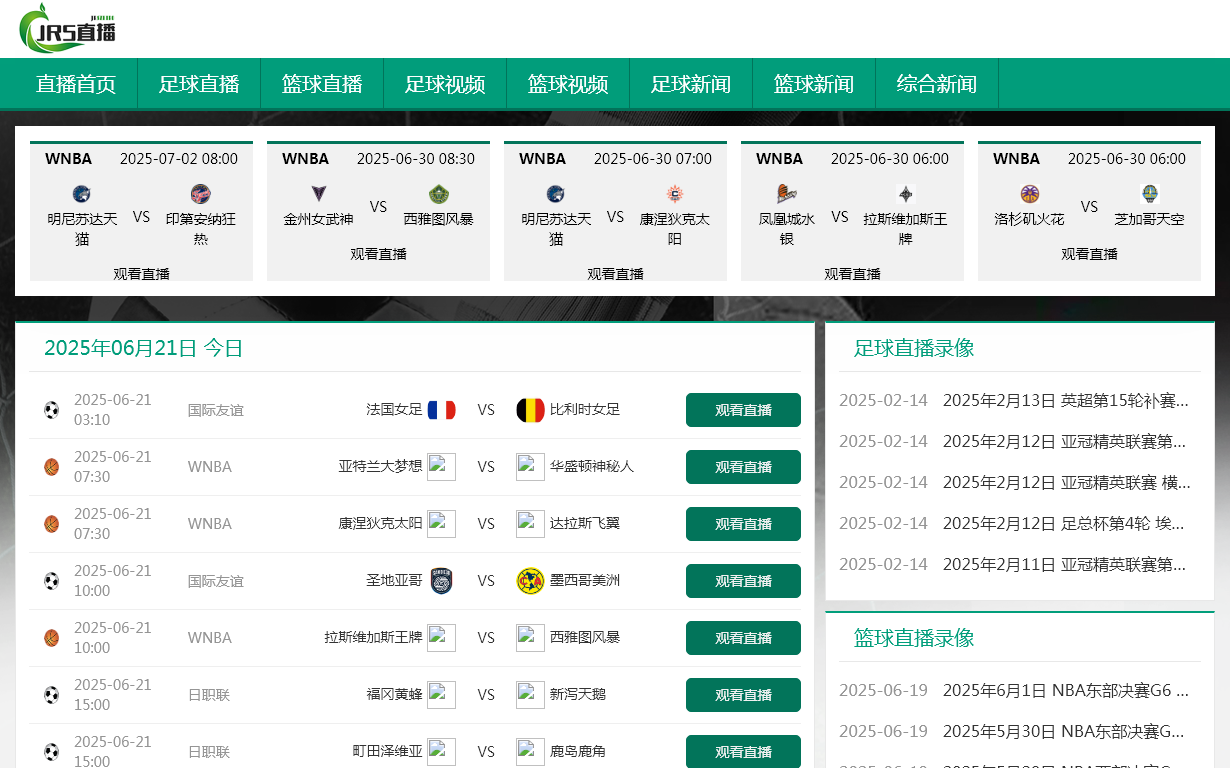Click the image placeholder next to 新泻天鹅
This screenshot has height=768, width=1230.
pyautogui.click(x=530, y=695)
